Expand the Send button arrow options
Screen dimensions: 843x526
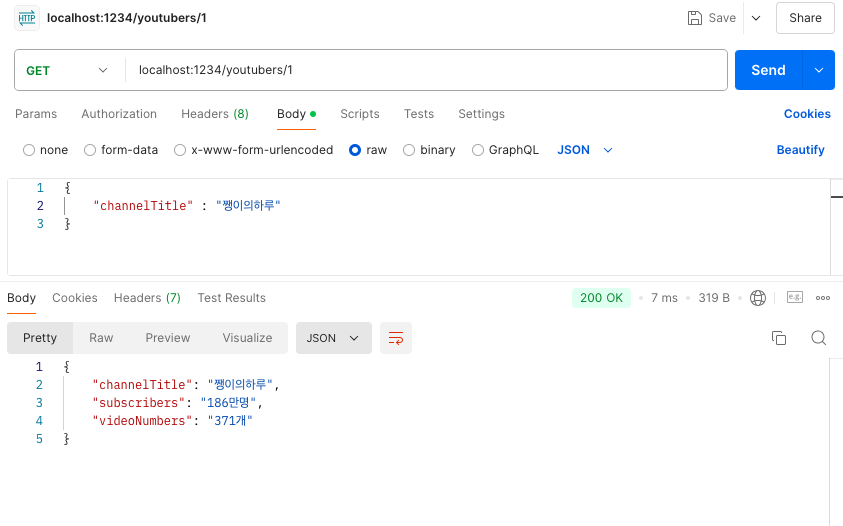(818, 70)
